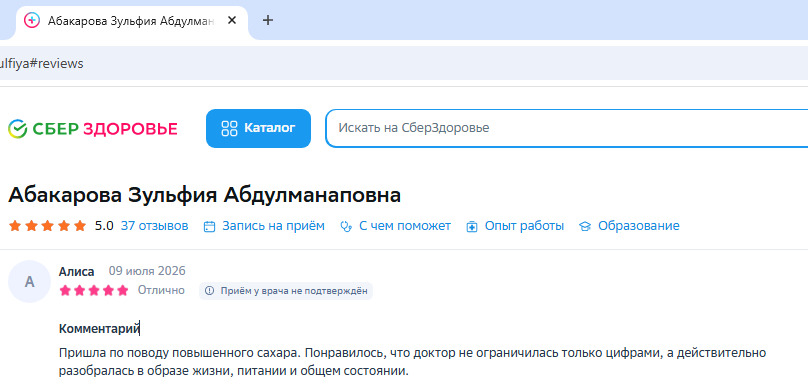
Task: Click the doctor name heading Абакарова Зульфия Абдулманаповна
Action: pyautogui.click(x=205, y=196)
